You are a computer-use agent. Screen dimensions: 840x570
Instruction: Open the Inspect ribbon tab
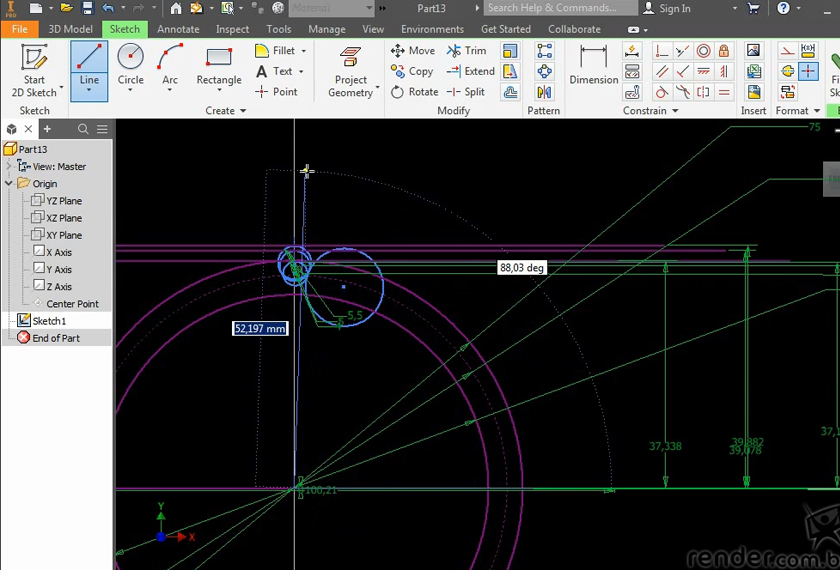click(x=232, y=29)
